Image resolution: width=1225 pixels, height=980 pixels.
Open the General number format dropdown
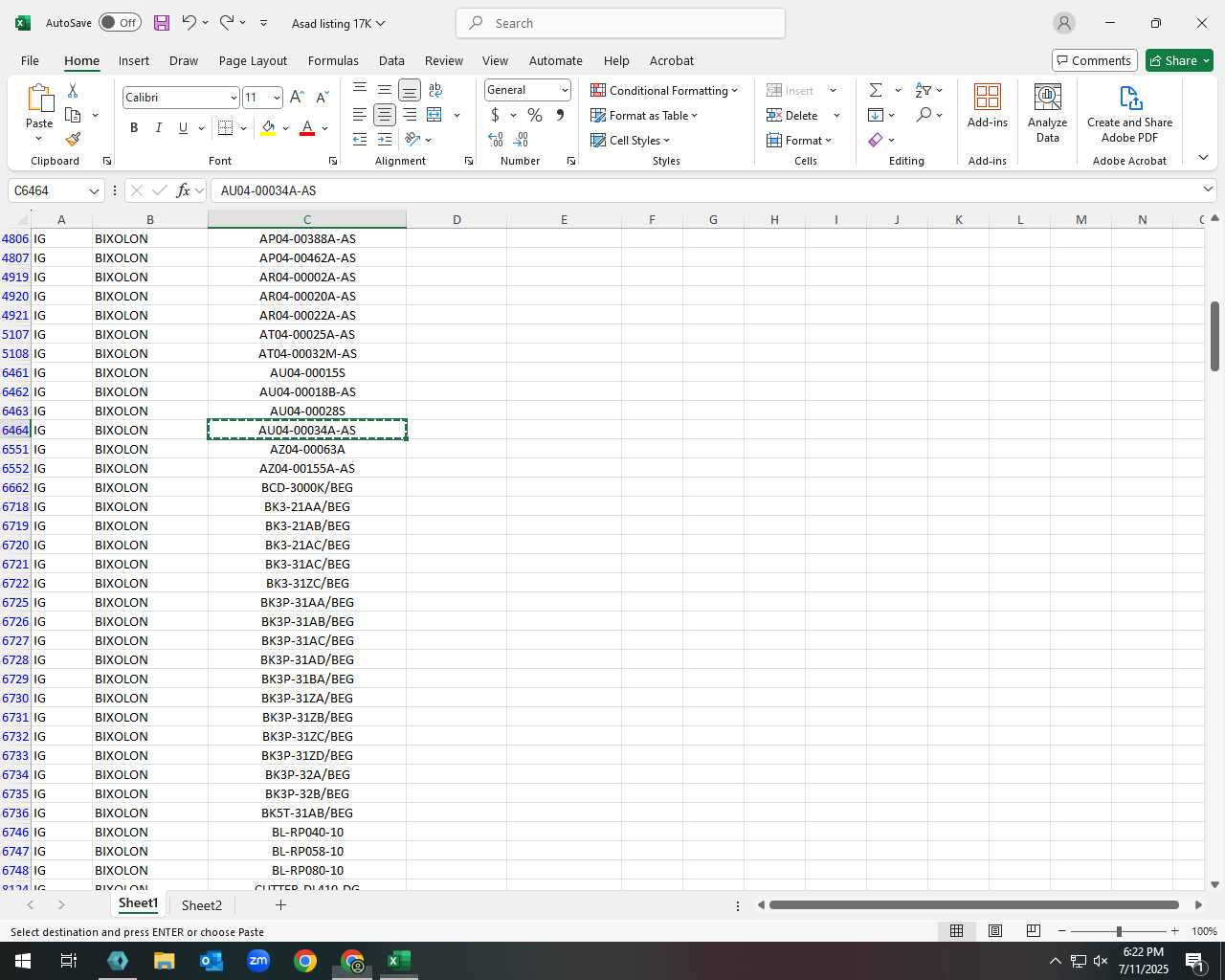click(x=565, y=90)
